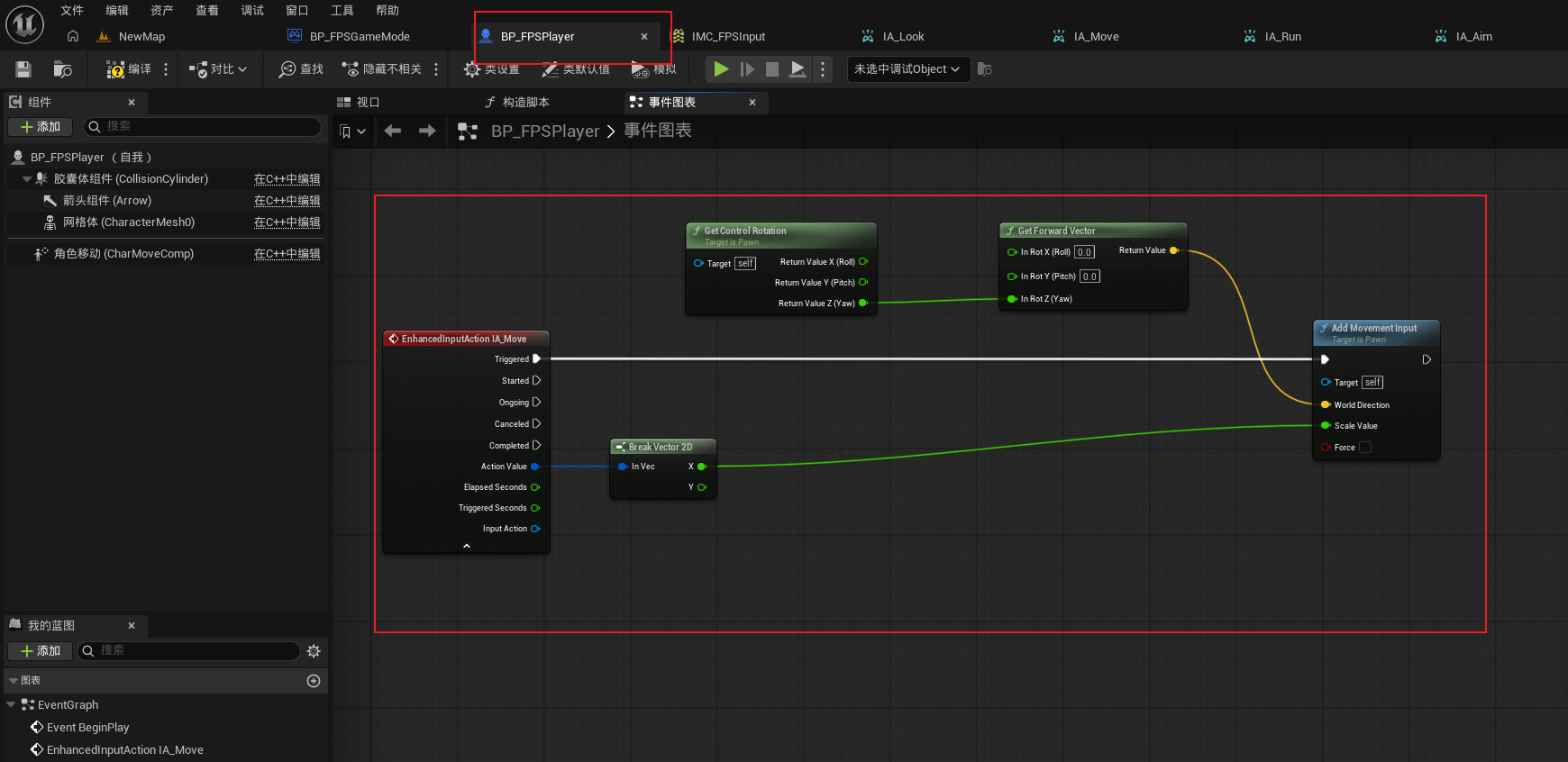Open the 帮助 menu
The height and width of the screenshot is (762, 1568).
pyautogui.click(x=387, y=11)
